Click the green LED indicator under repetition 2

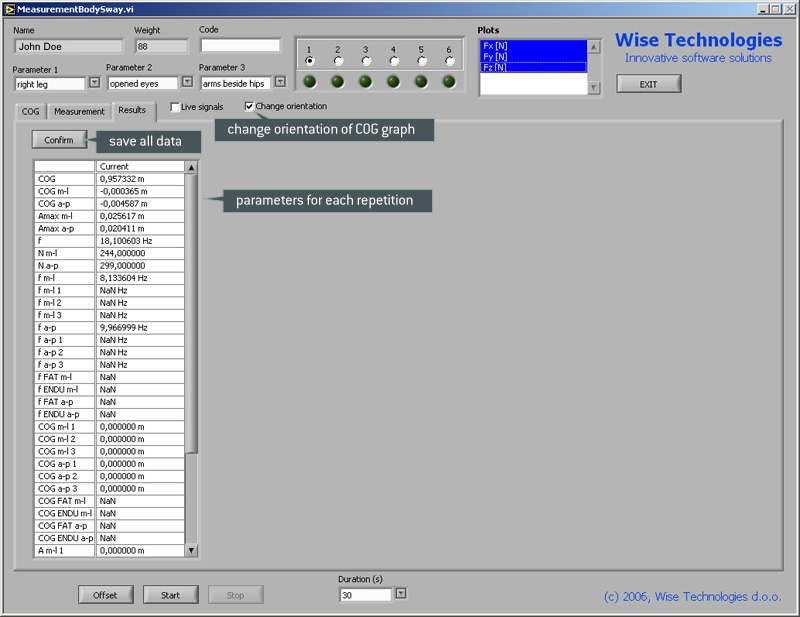tap(338, 82)
